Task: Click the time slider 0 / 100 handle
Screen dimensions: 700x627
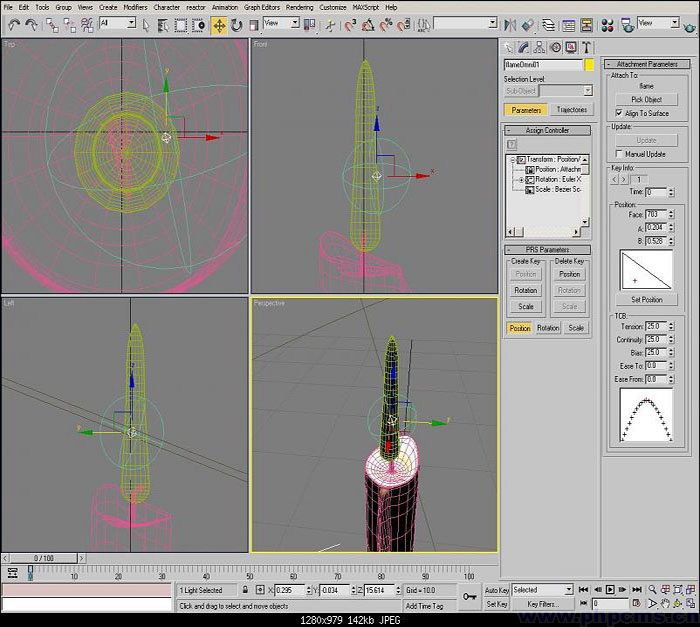Action: click(x=44, y=558)
